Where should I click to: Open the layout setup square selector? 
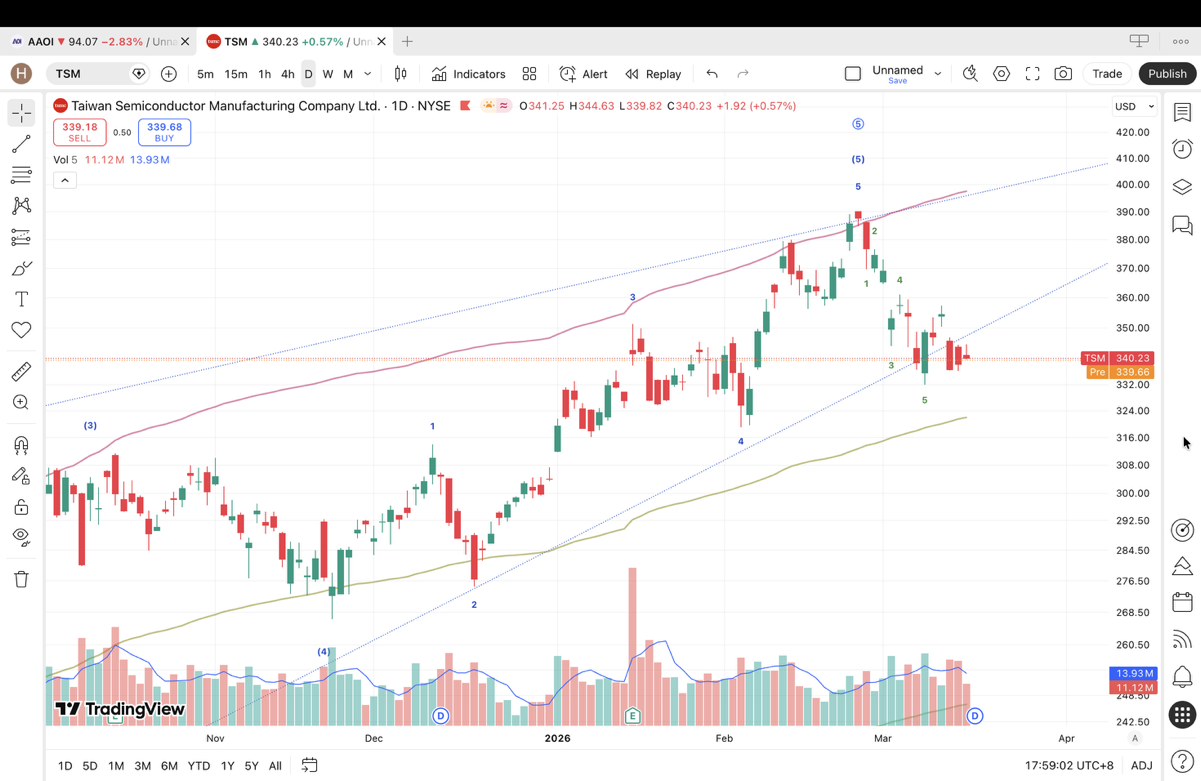853,74
